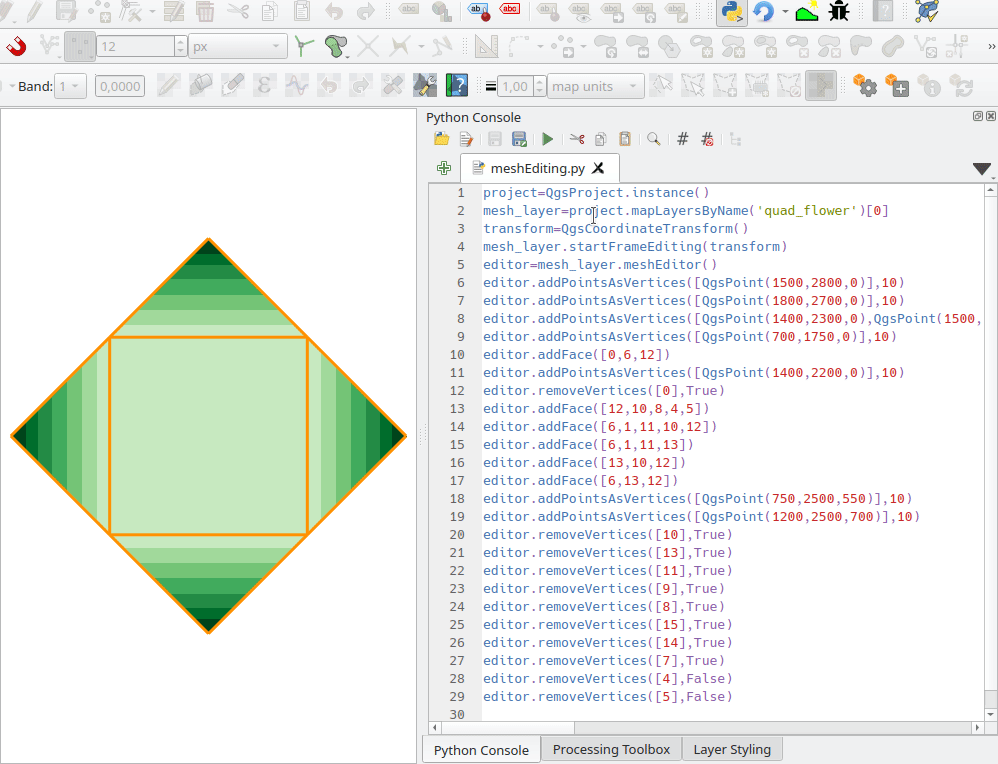Toggle snapping with the red magnet icon
The width and height of the screenshot is (998, 764).
pos(17,47)
